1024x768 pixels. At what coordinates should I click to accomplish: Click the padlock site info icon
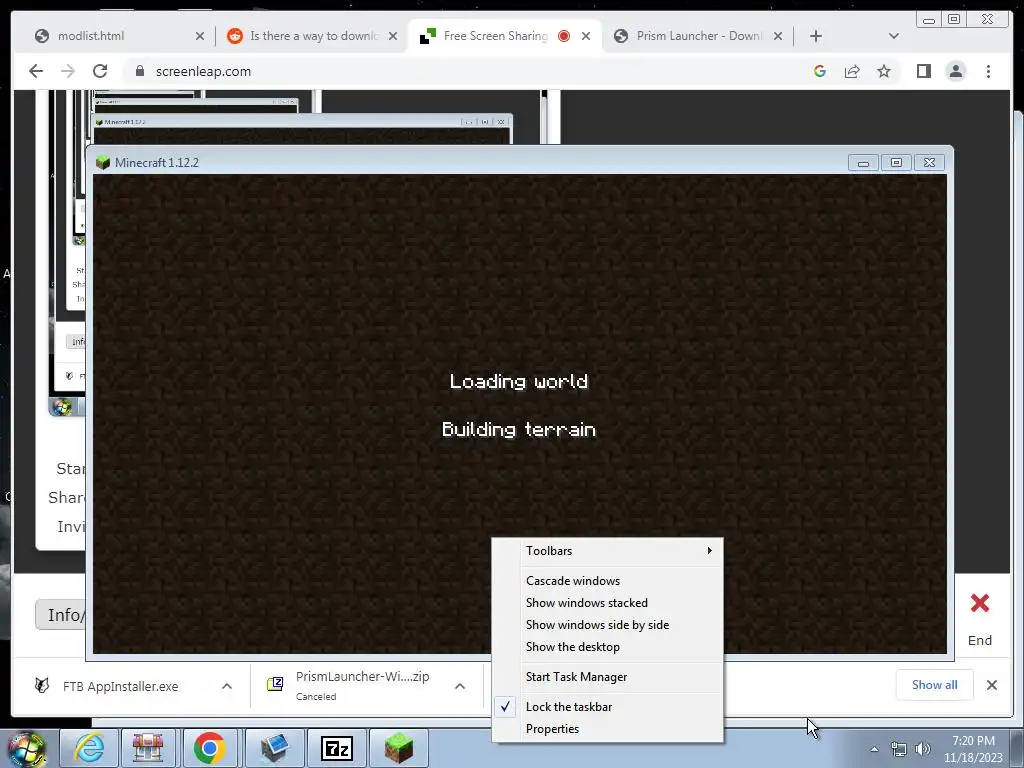point(139,71)
